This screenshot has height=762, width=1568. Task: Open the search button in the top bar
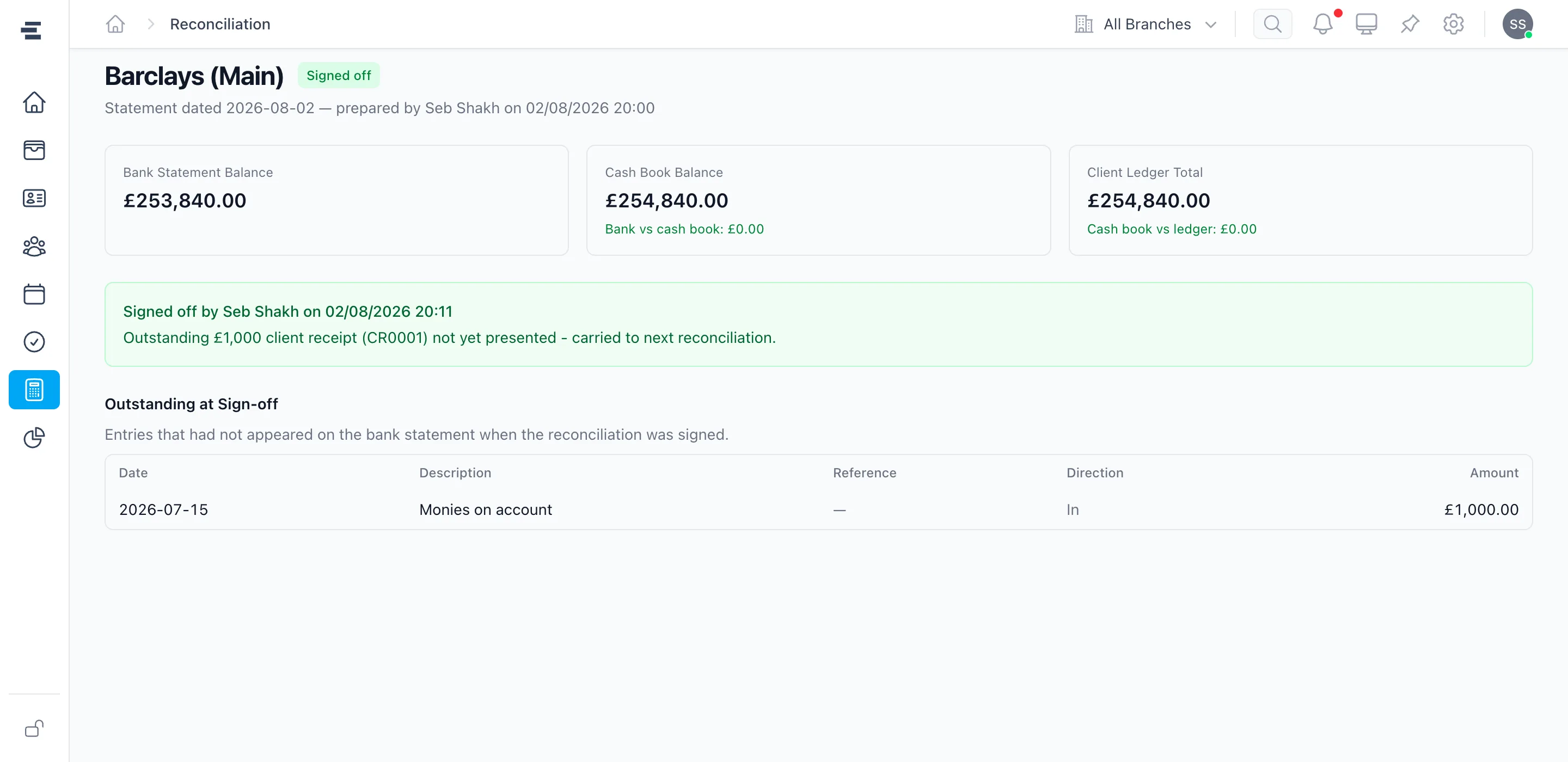(x=1272, y=24)
